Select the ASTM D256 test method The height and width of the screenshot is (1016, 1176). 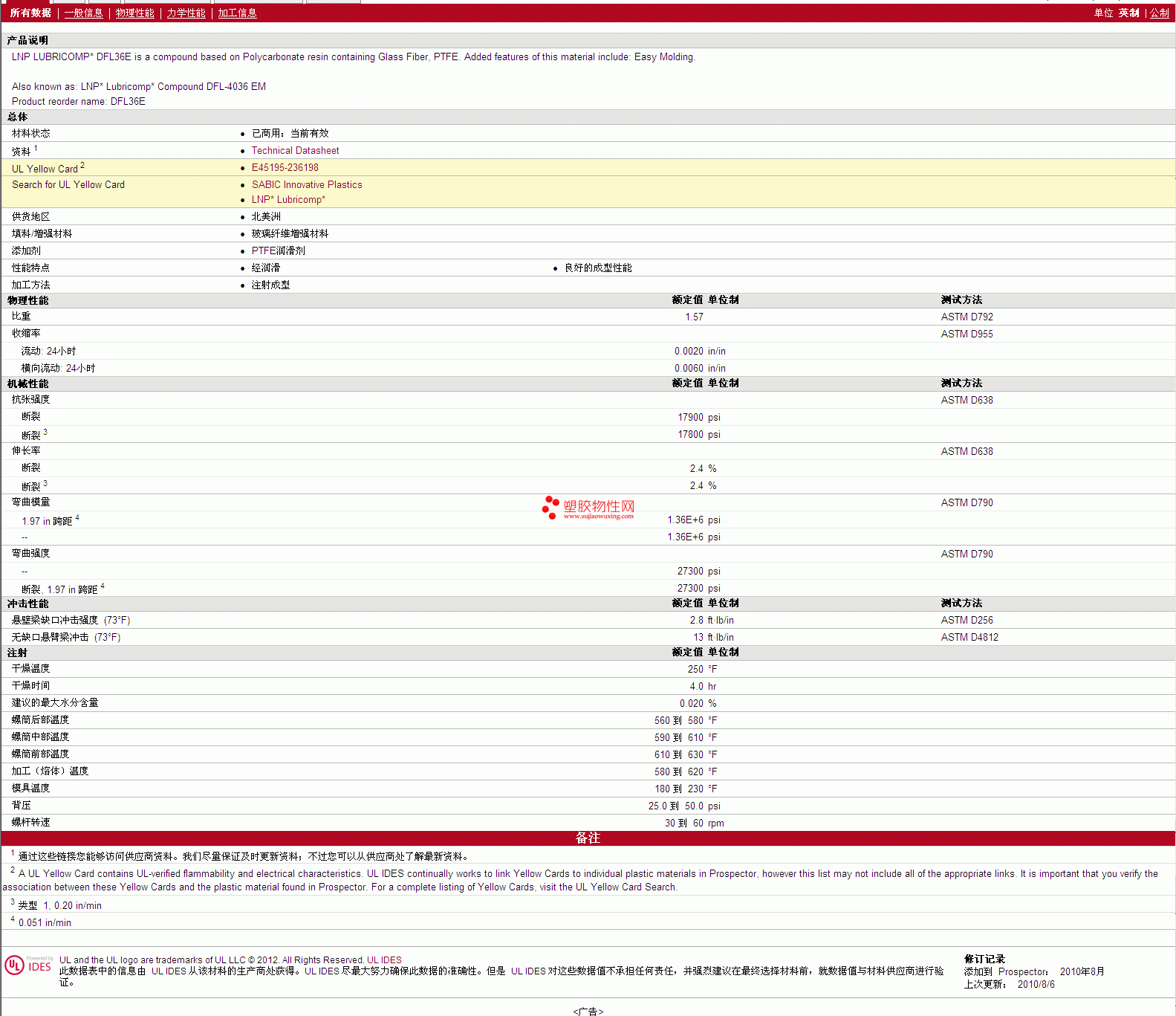967,621
